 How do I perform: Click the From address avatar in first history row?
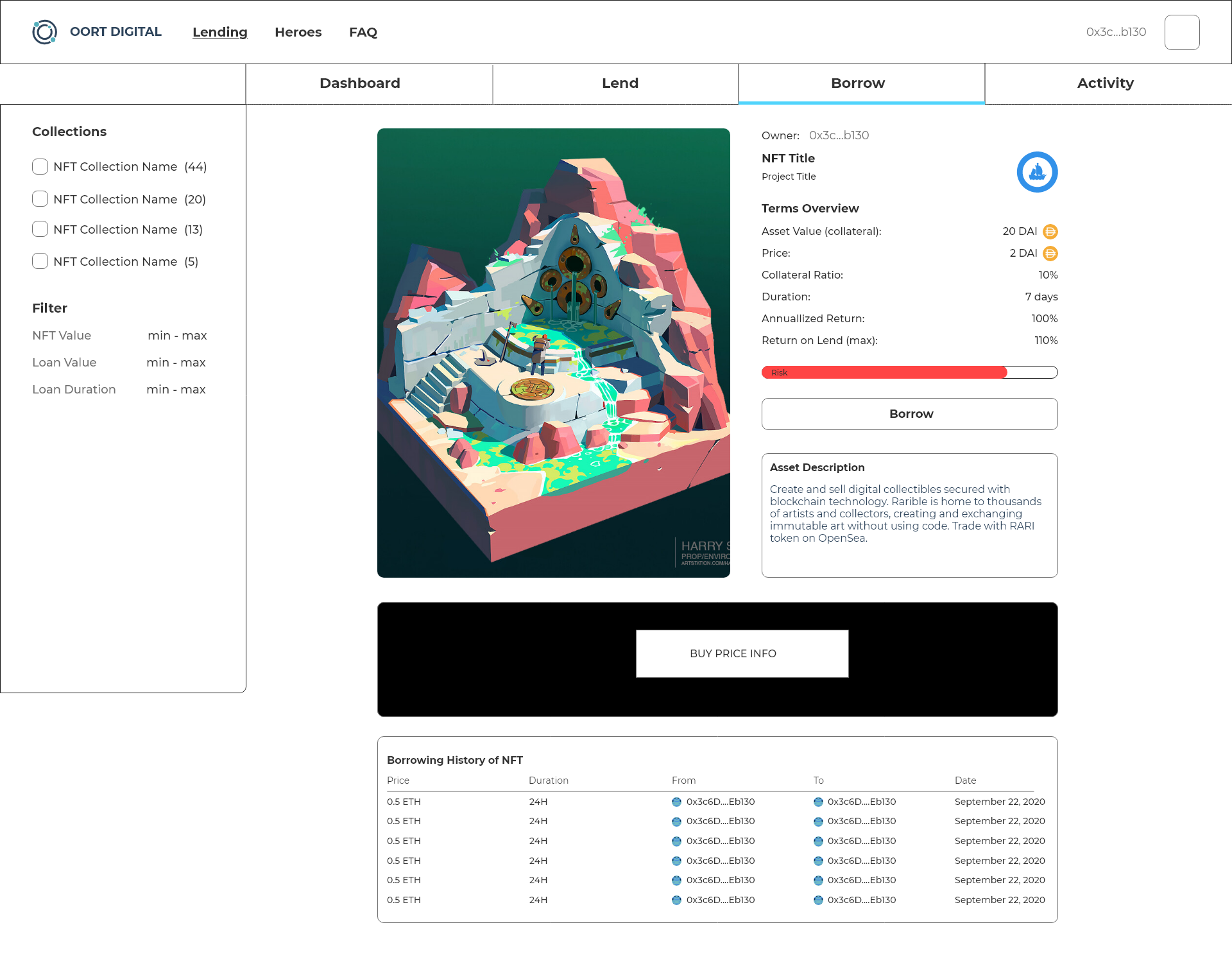pyautogui.click(x=676, y=802)
